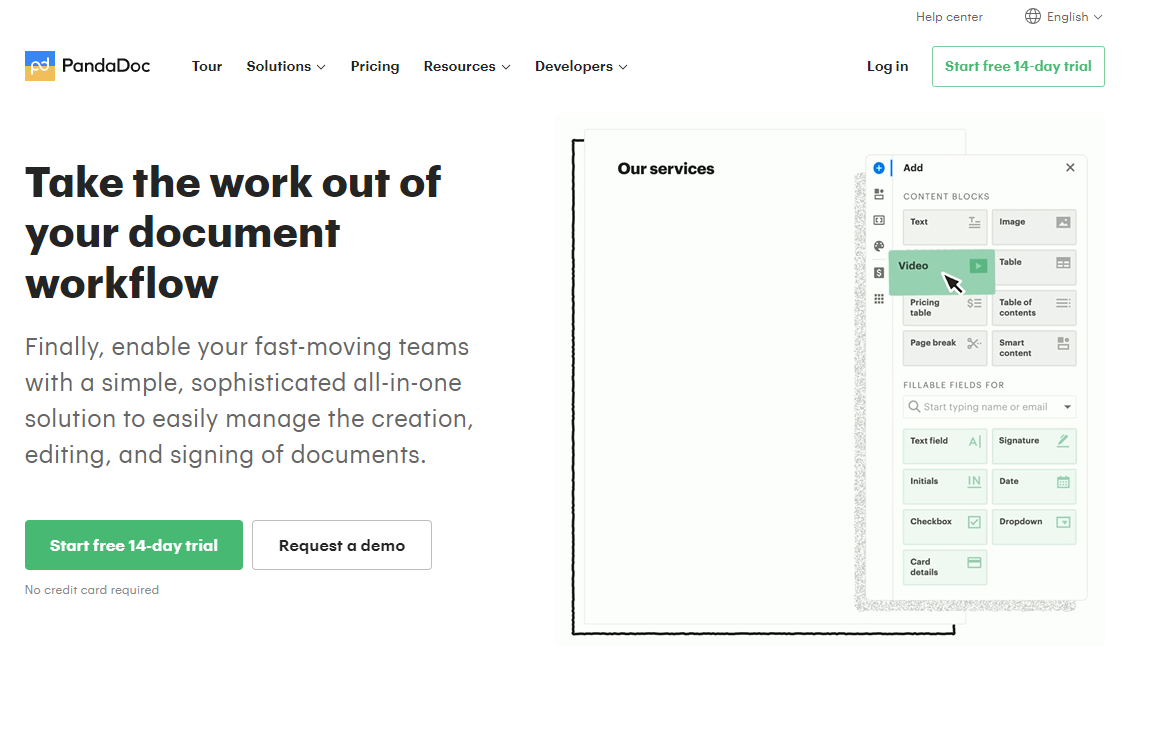Click the Log in link

coord(887,66)
